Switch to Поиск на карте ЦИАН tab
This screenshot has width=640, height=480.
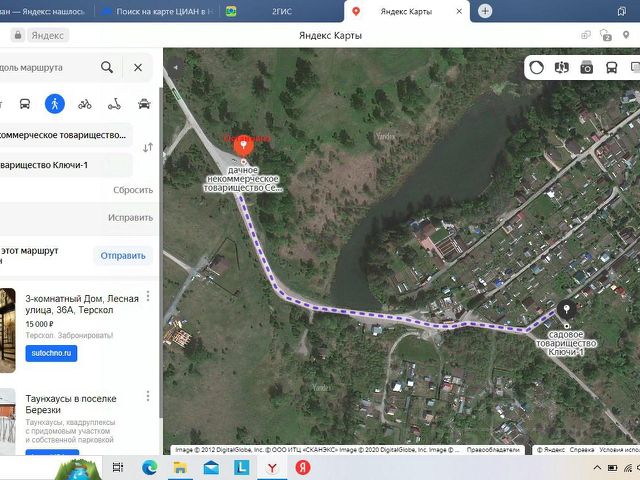(158, 11)
